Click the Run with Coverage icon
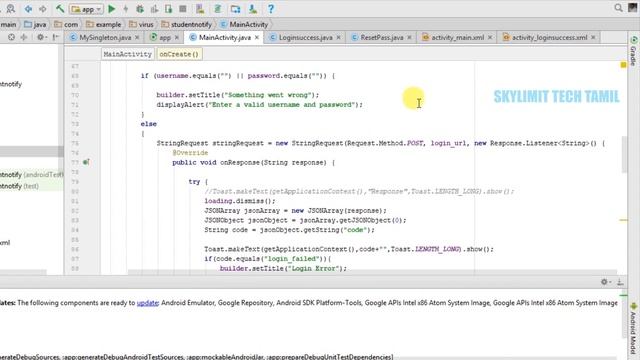 (x=154, y=9)
